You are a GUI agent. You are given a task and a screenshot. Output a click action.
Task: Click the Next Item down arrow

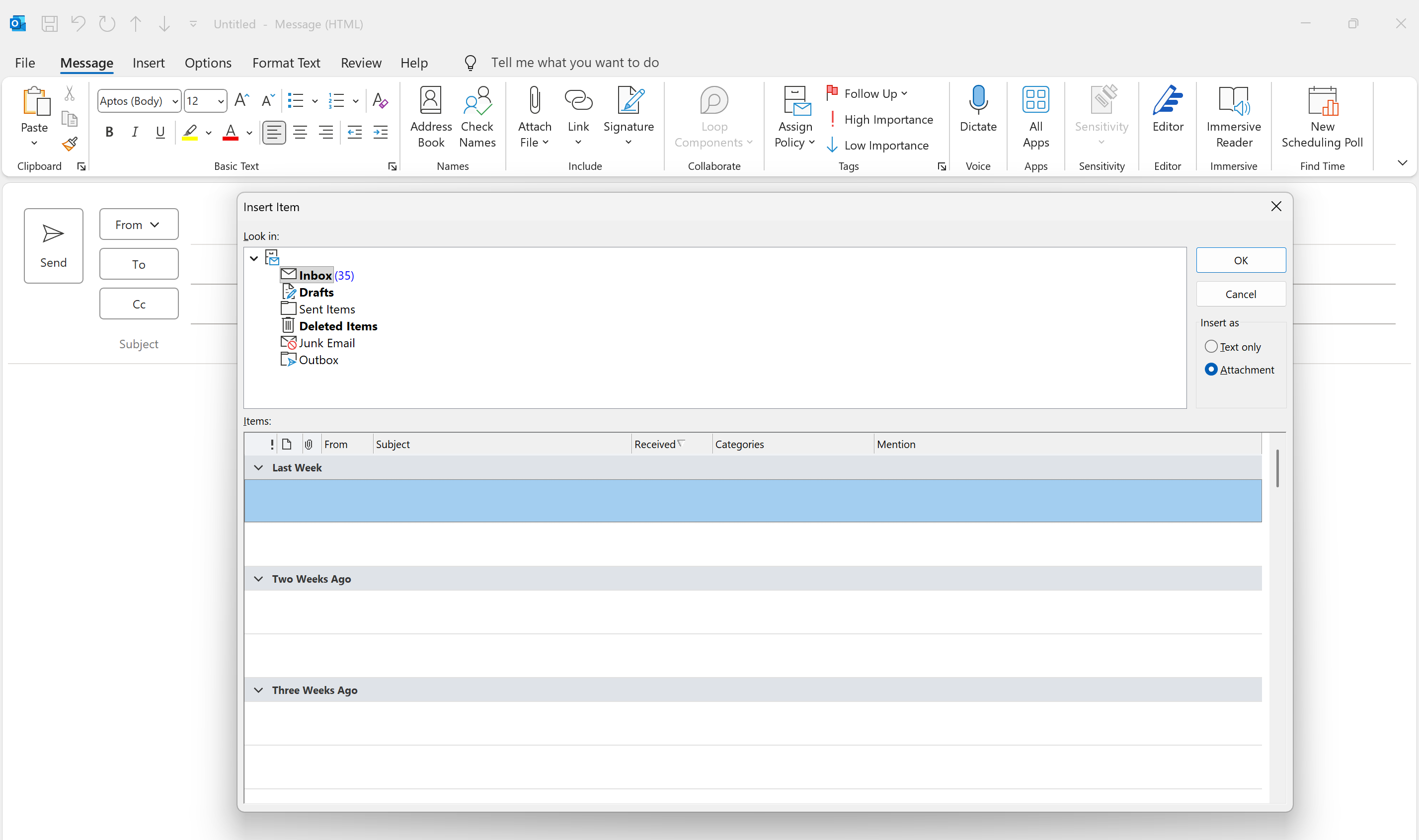pyautogui.click(x=164, y=24)
